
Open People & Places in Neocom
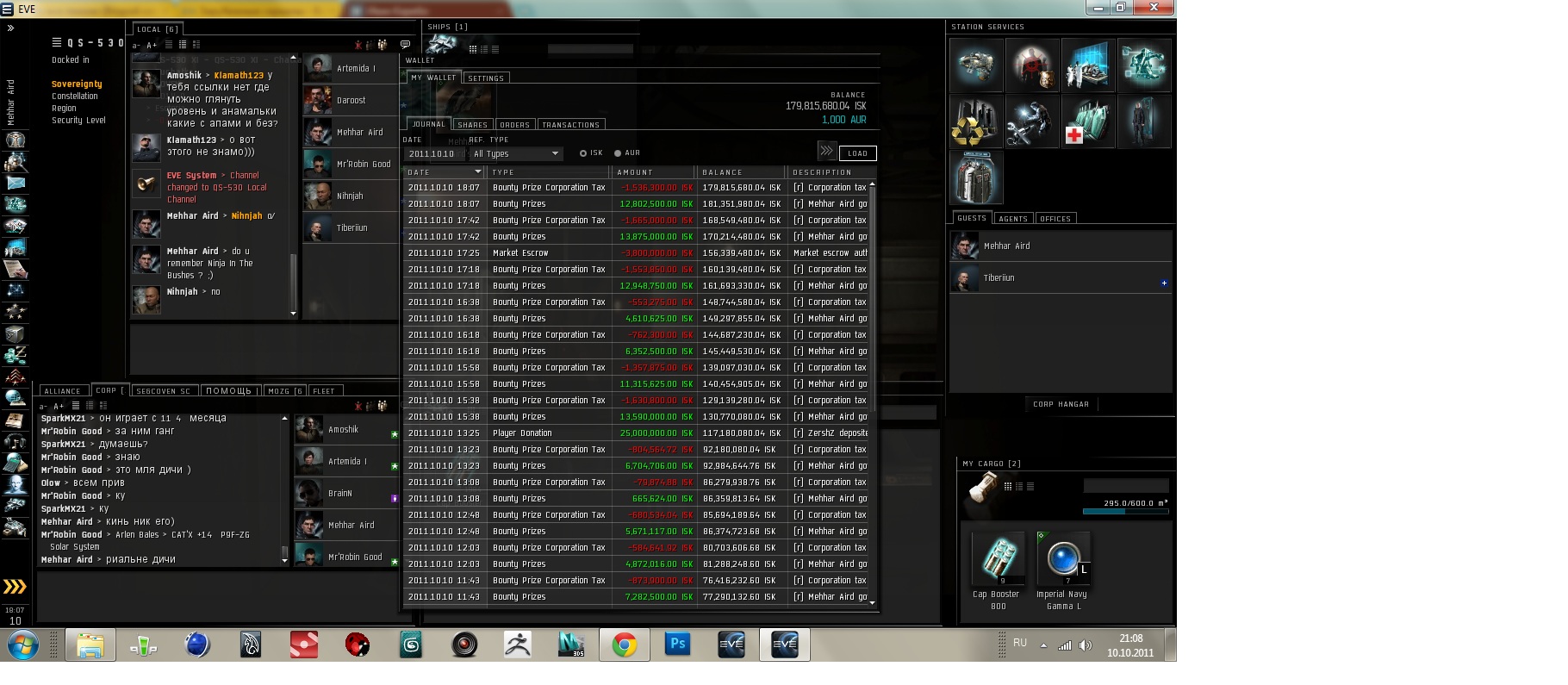pos(15,161)
